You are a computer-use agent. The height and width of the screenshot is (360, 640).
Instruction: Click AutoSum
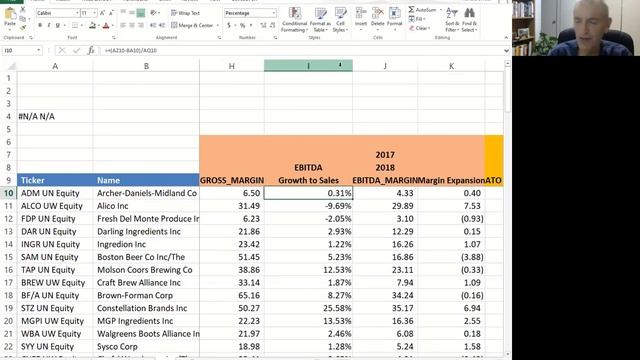coord(423,9)
